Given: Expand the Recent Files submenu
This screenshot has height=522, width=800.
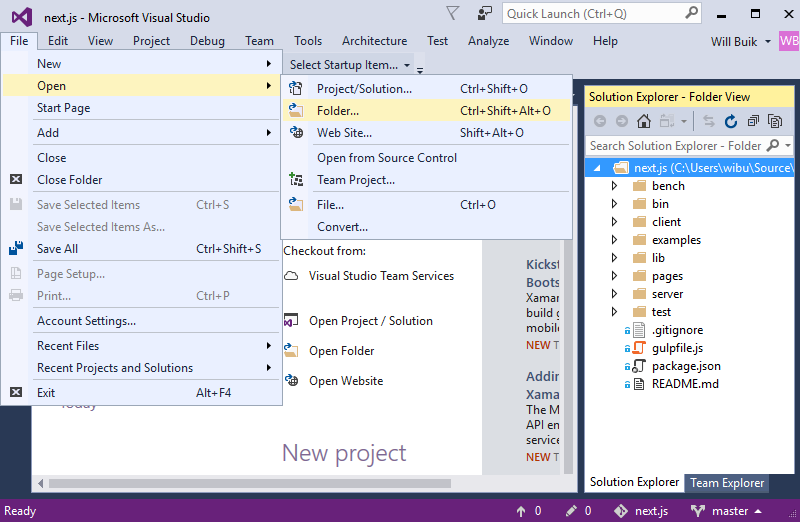Looking at the screenshot, I should pyautogui.click(x=141, y=345).
